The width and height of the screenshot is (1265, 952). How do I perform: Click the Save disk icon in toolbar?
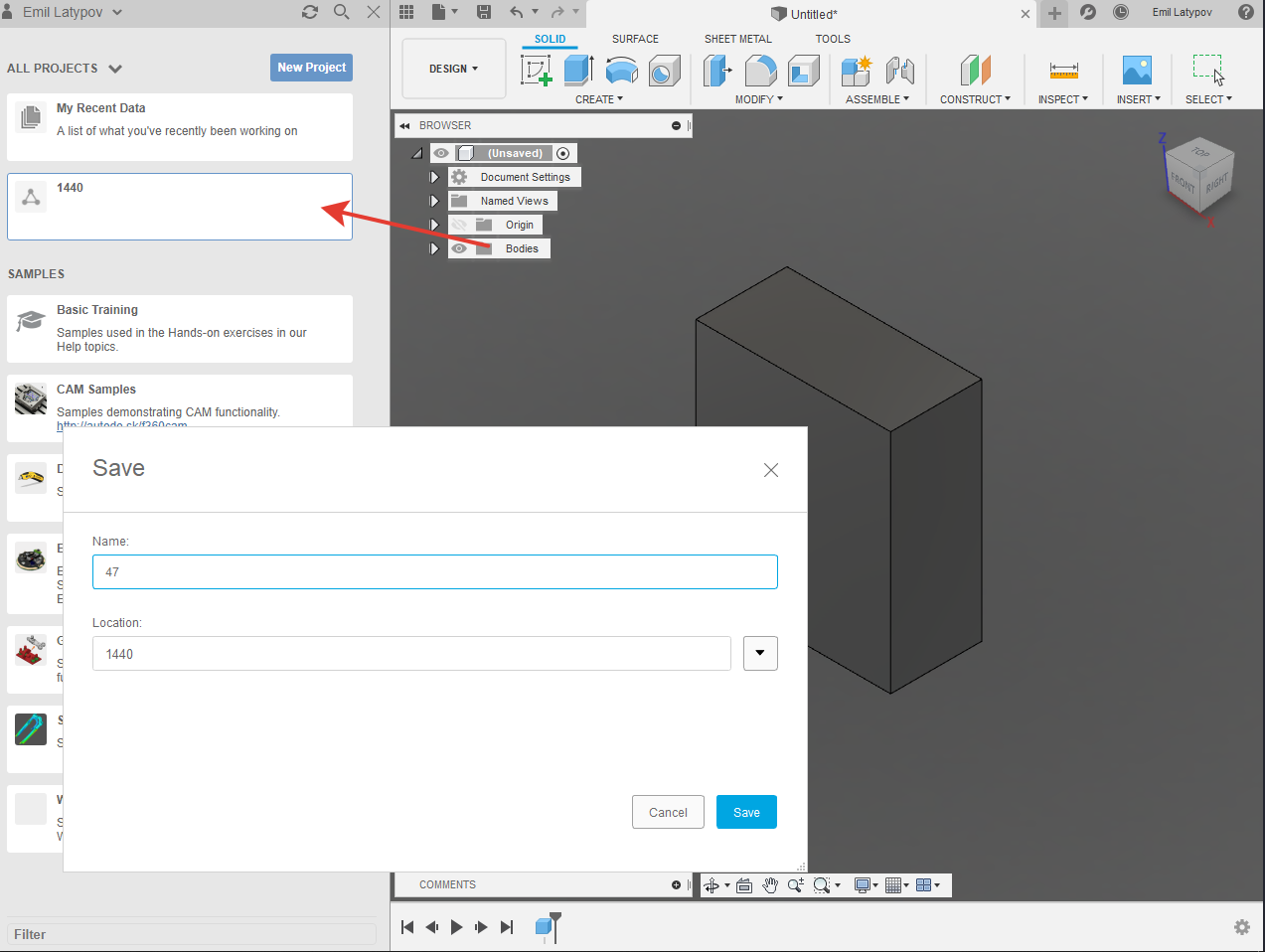(x=484, y=12)
